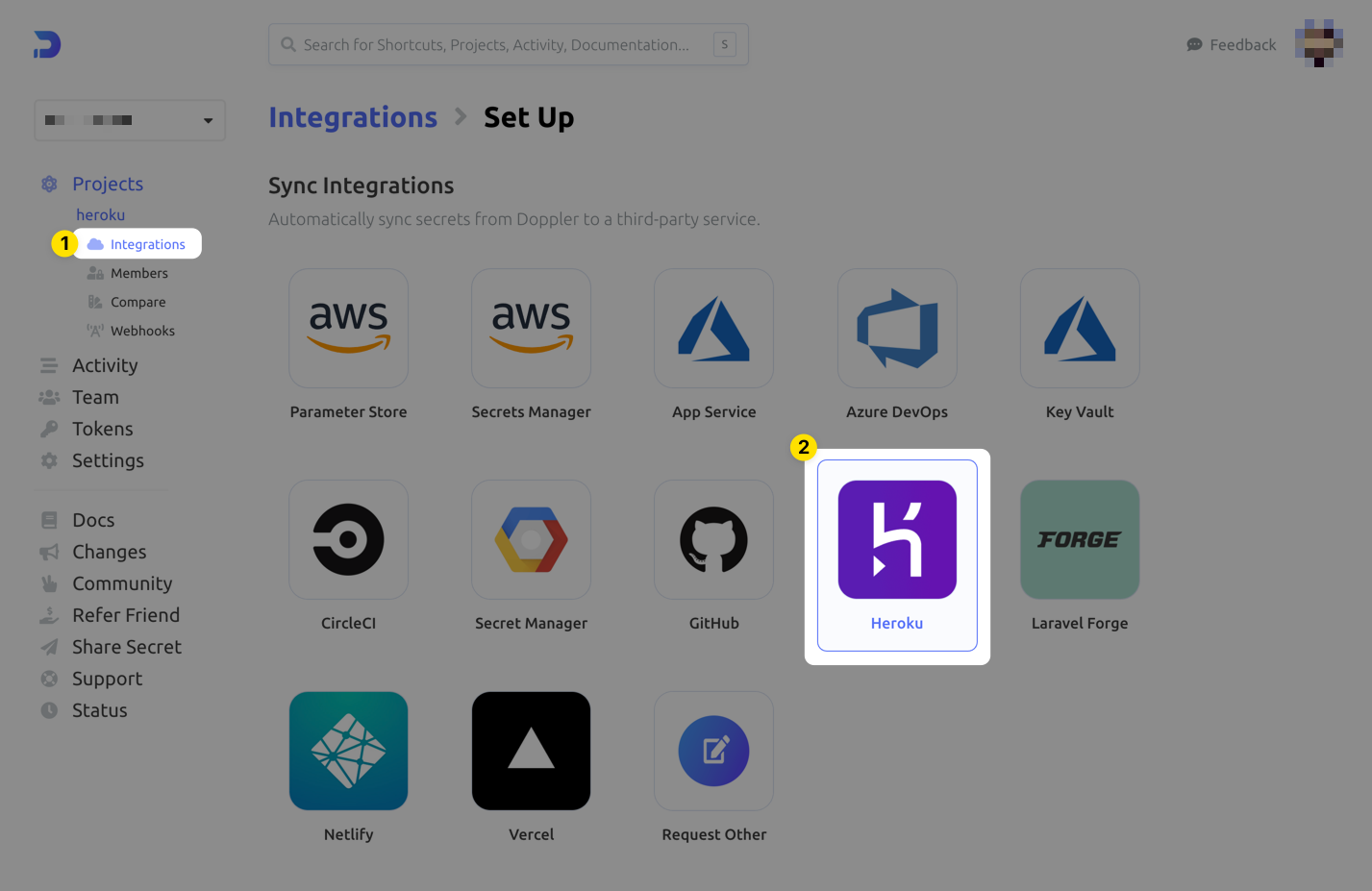Click the Laravel Forge label
Image resolution: width=1372 pixels, height=891 pixels.
pos(1080,623)
